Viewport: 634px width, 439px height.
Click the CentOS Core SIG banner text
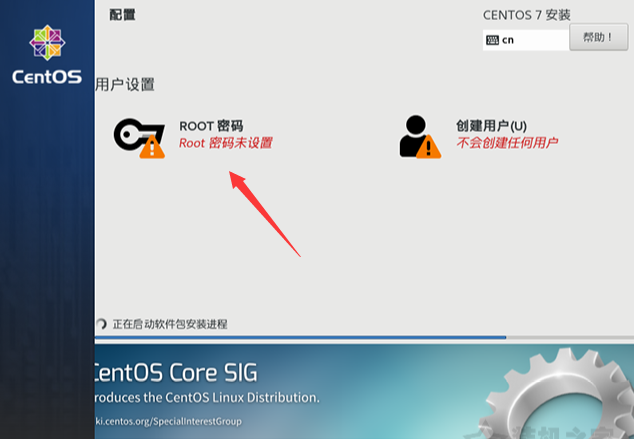point(175,372)
